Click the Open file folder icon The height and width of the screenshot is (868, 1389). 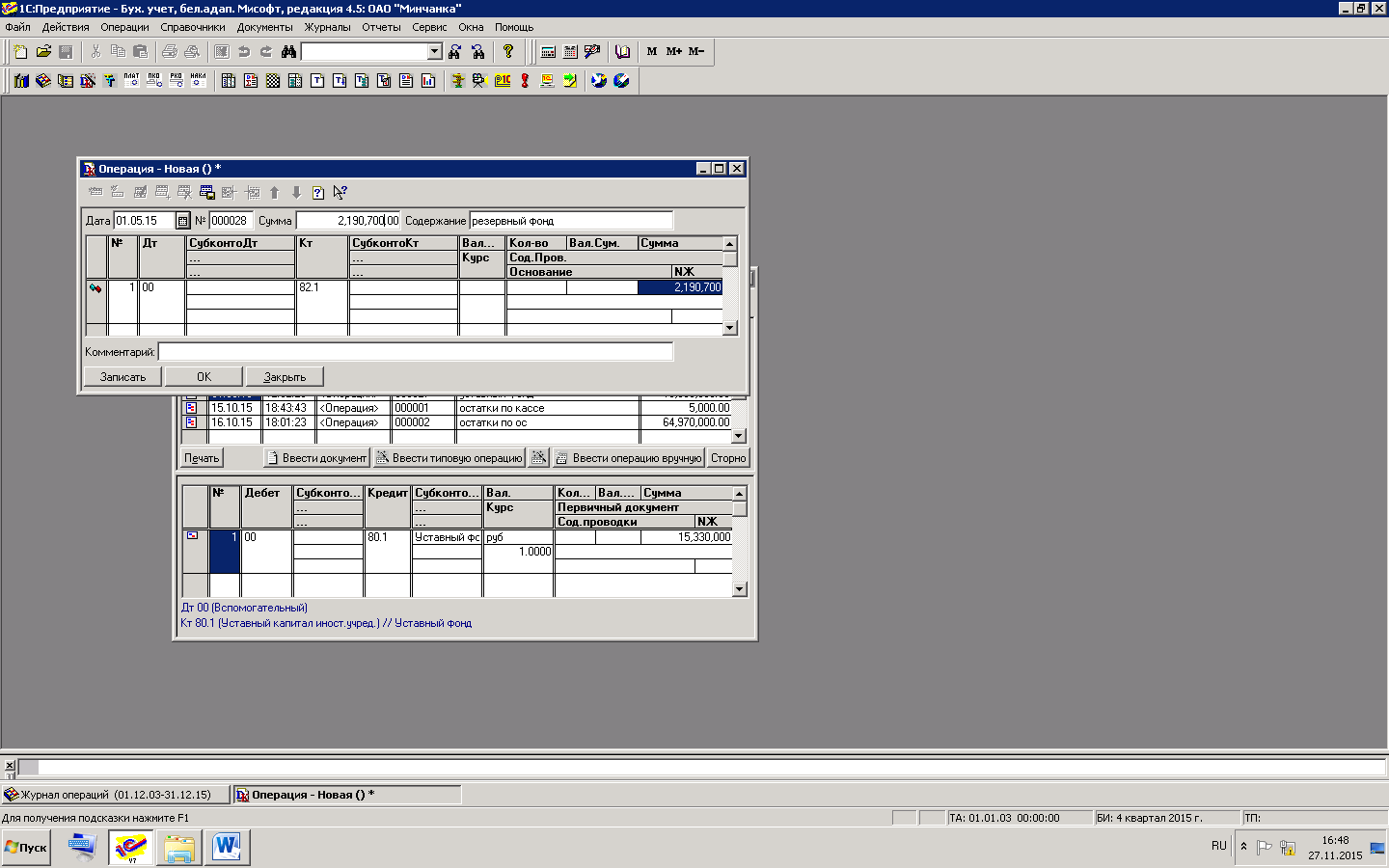[43, 51]
